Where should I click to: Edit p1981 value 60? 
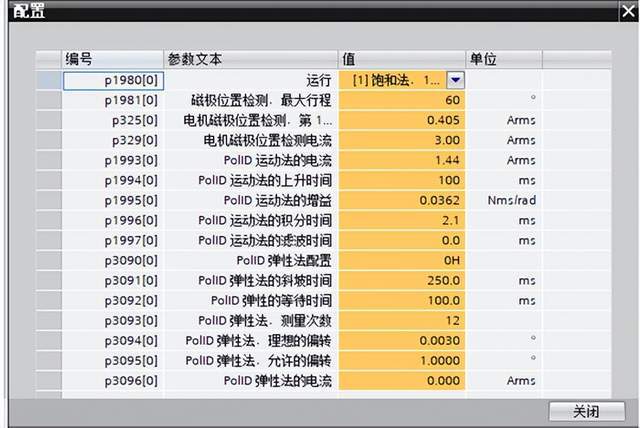click(x=402, y=100)
